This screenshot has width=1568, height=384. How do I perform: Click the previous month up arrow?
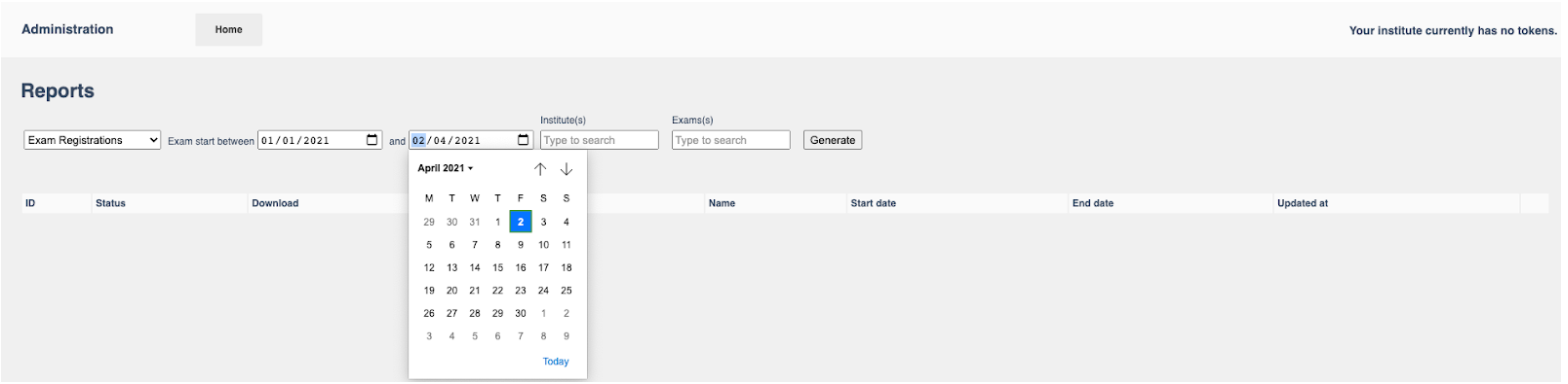point(540,168)
